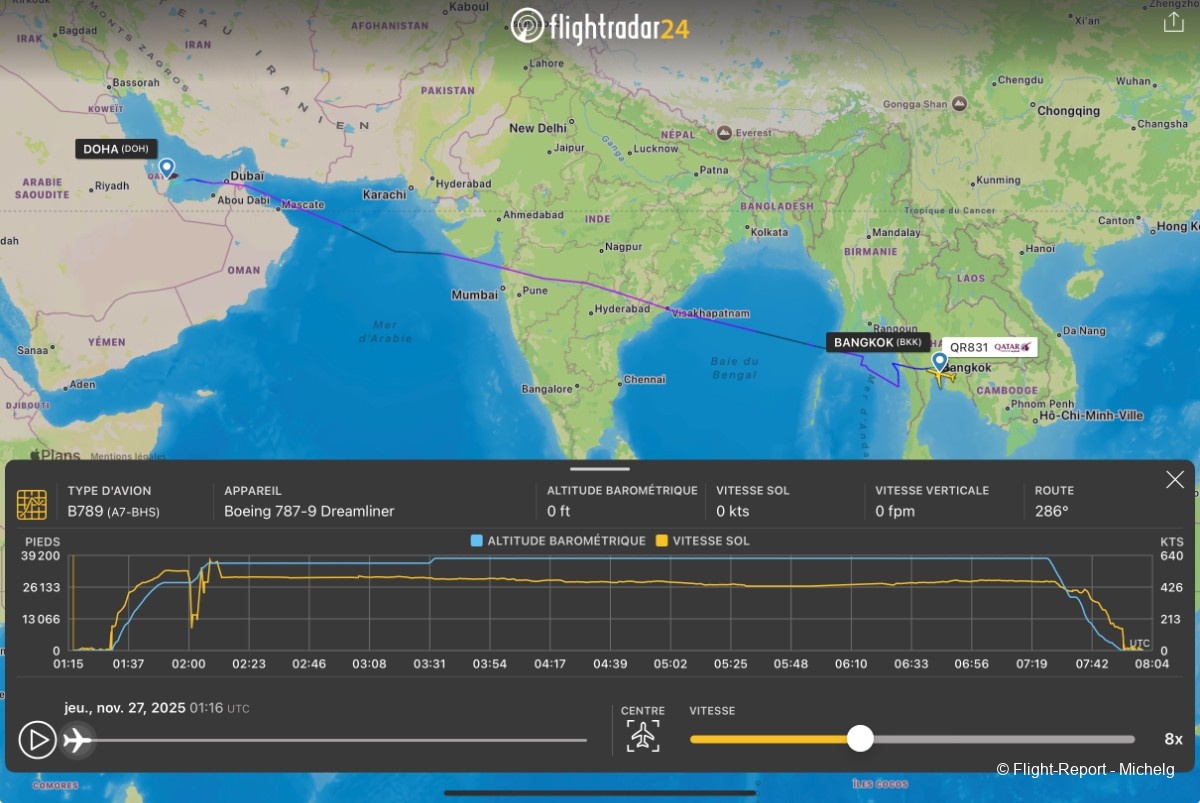Close the flight details panel
This screenshot has height=803, width=1200.
[1174, 480]
